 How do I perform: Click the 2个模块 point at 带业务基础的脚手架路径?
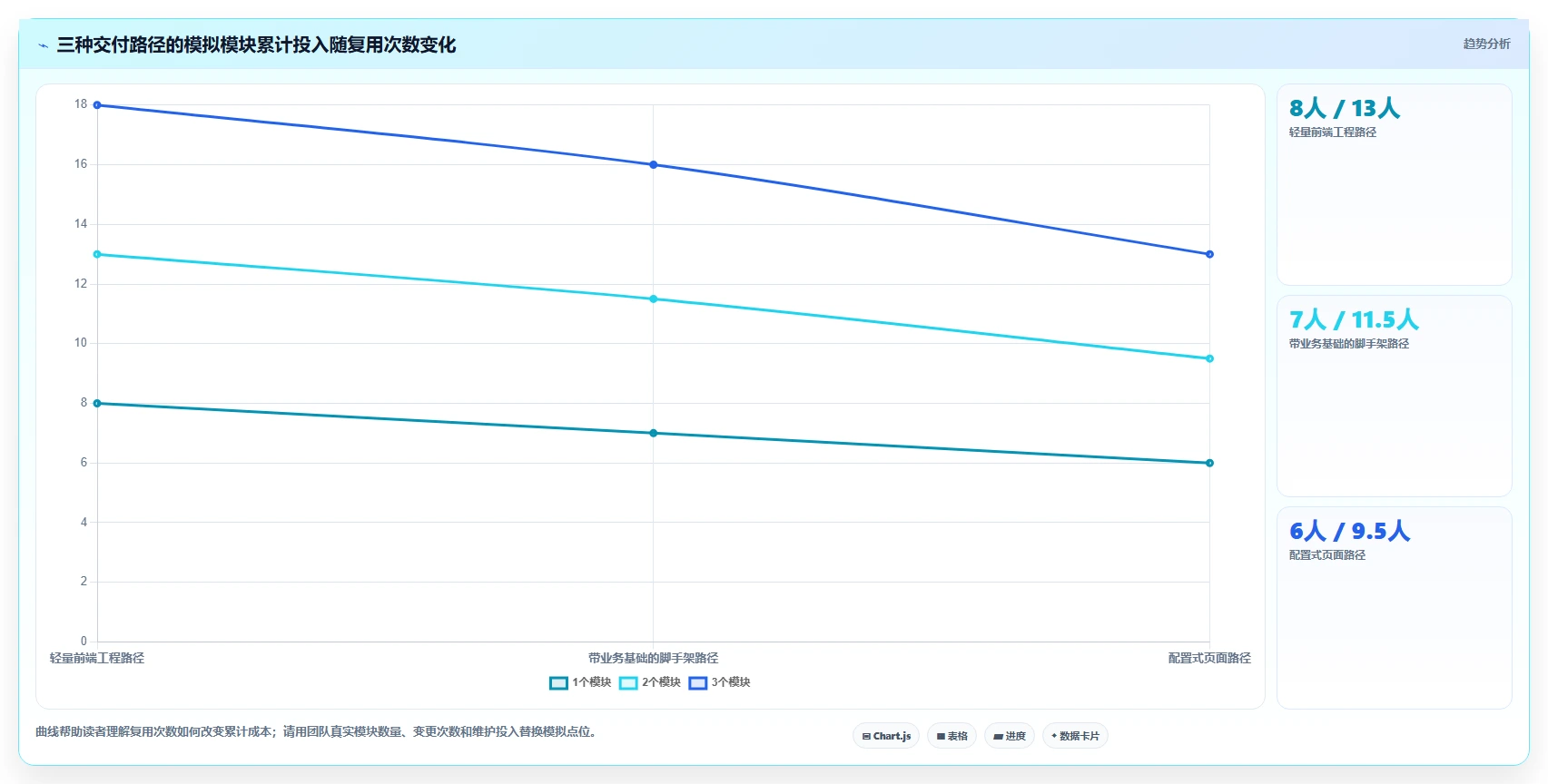pos(654,299)
